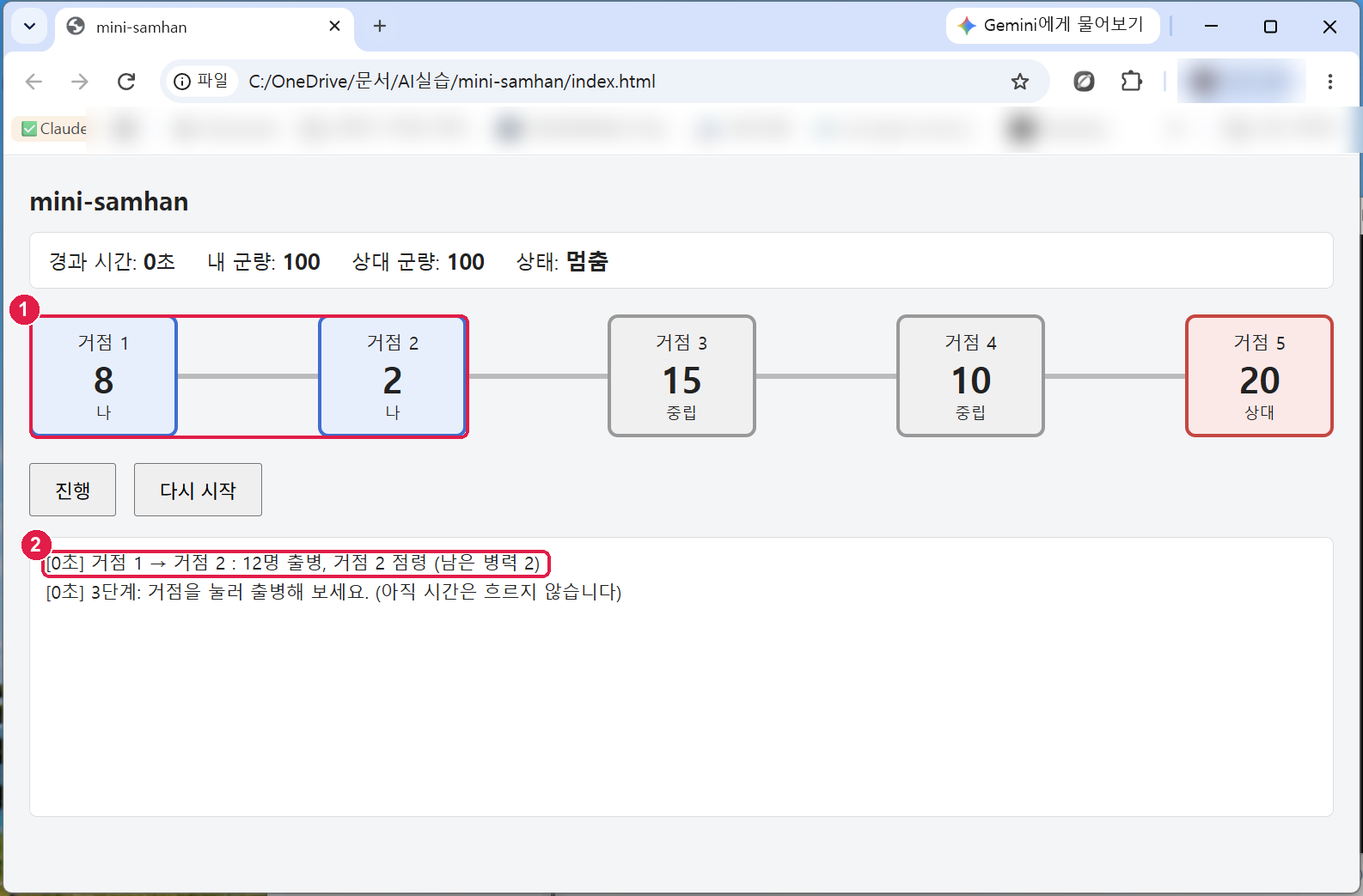Click the 경과 시간 0초 status text
This screenshot has width=1363, height=896.
point(112,261)
